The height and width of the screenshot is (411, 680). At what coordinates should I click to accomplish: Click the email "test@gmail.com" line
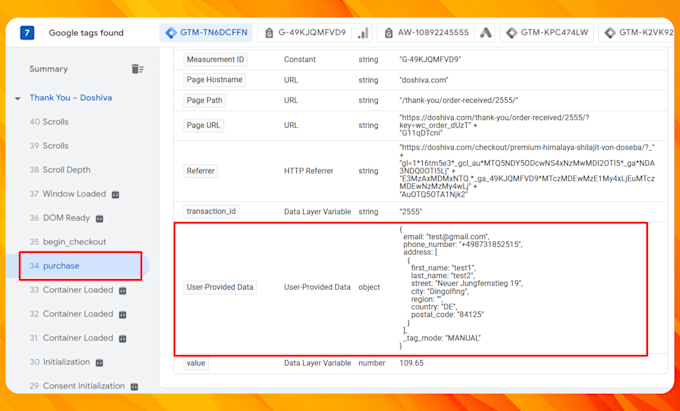point(446,237)
